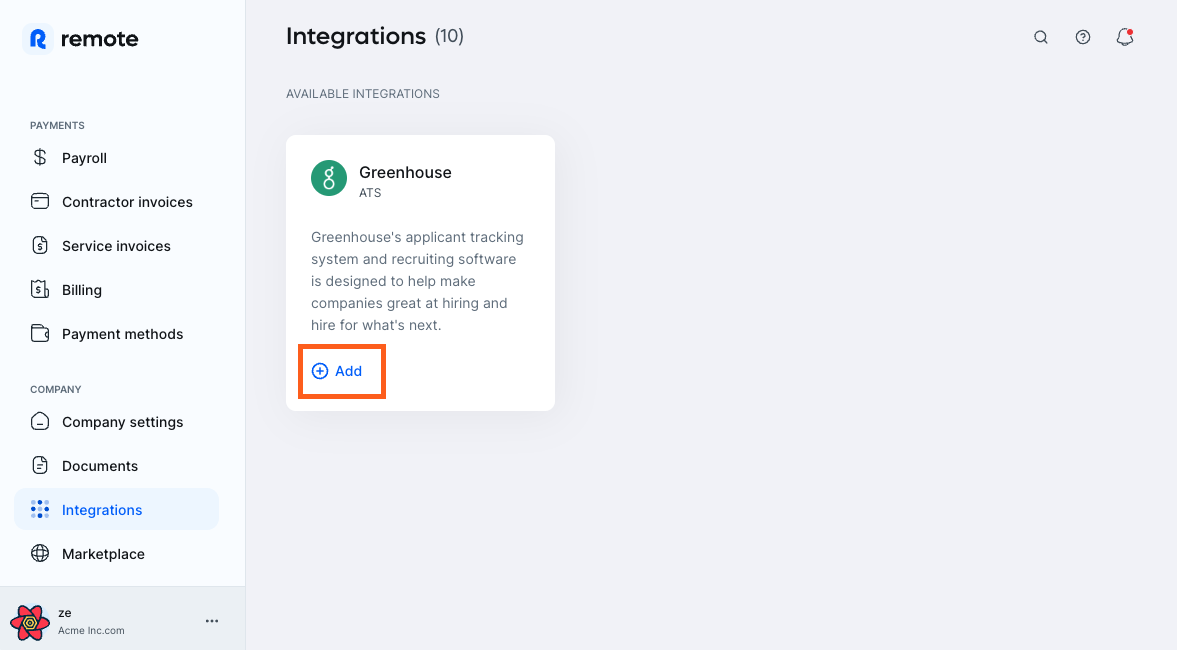Image resolution: width=1177 pixels, height=650 pixels.
Task: Click the Contractor invoices card icon
Action: point(40,201)
